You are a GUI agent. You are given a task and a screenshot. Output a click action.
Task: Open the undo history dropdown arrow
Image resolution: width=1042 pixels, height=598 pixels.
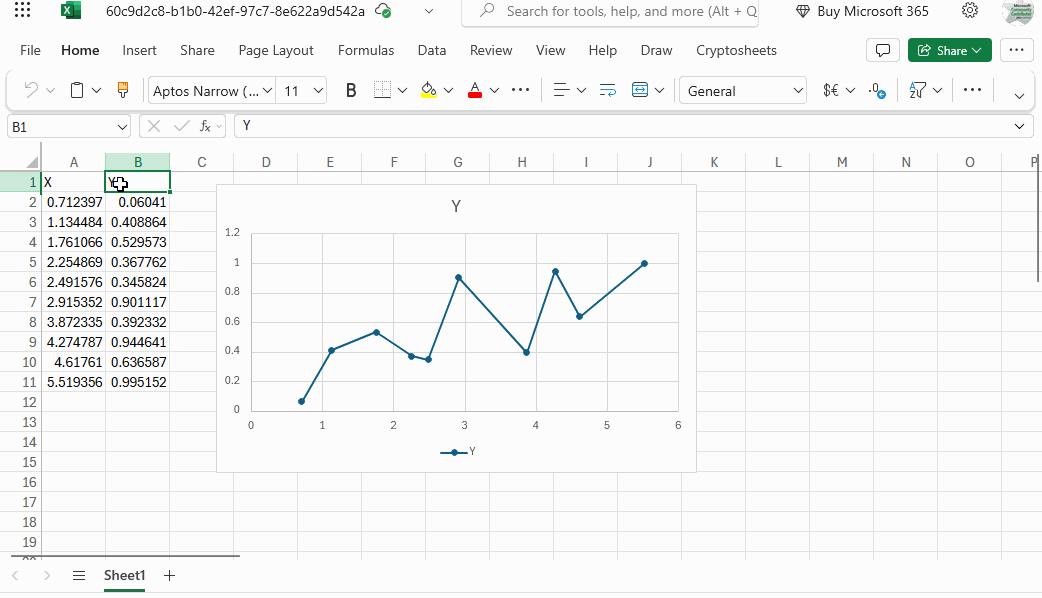[51, 90]
